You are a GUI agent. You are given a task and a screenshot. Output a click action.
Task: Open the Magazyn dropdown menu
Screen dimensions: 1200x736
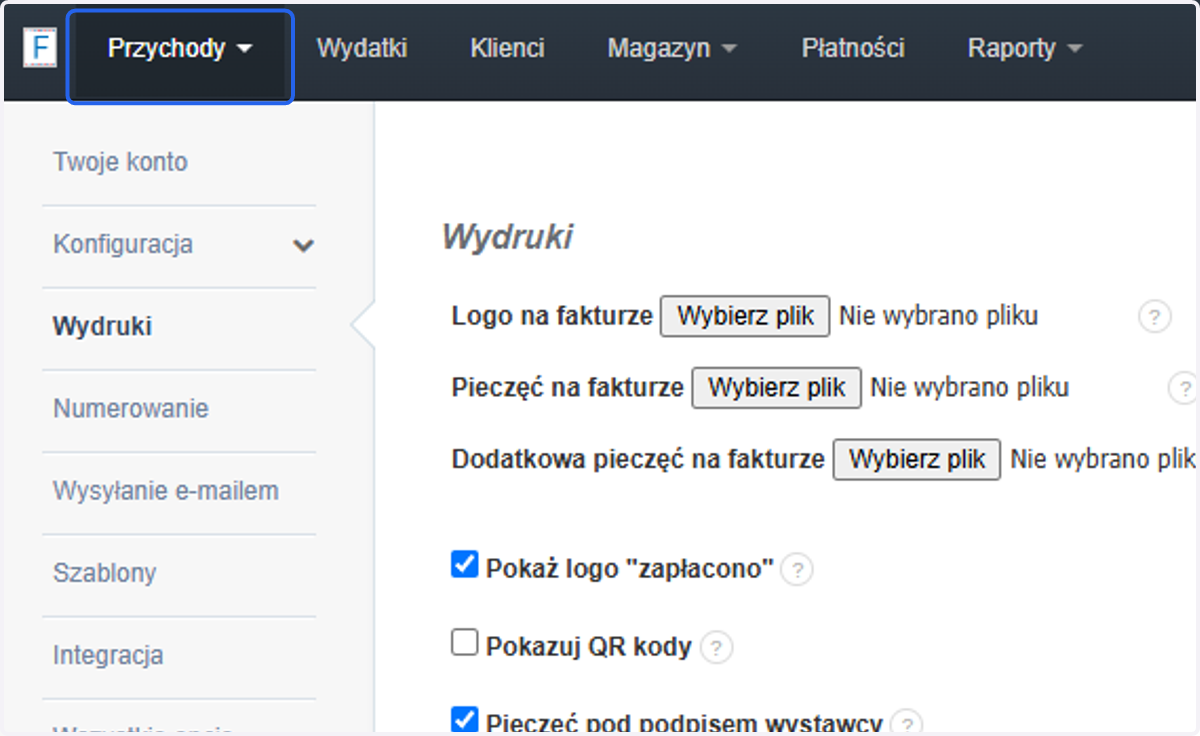pos(672,48)
